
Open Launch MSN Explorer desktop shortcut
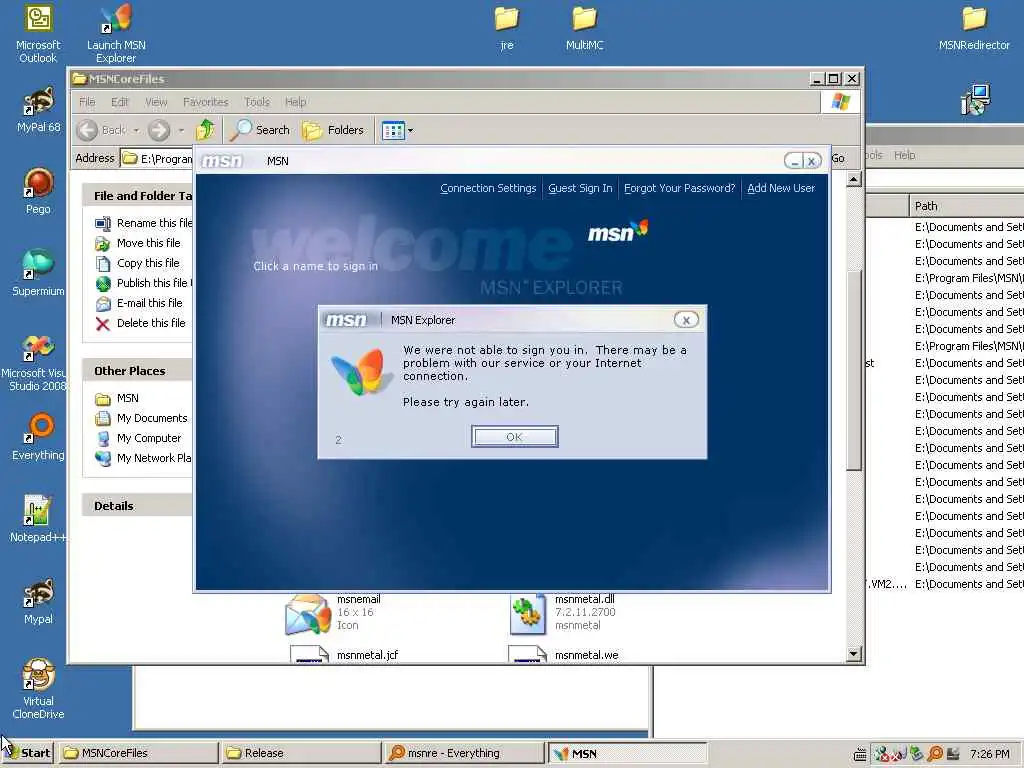pos(116,34)
